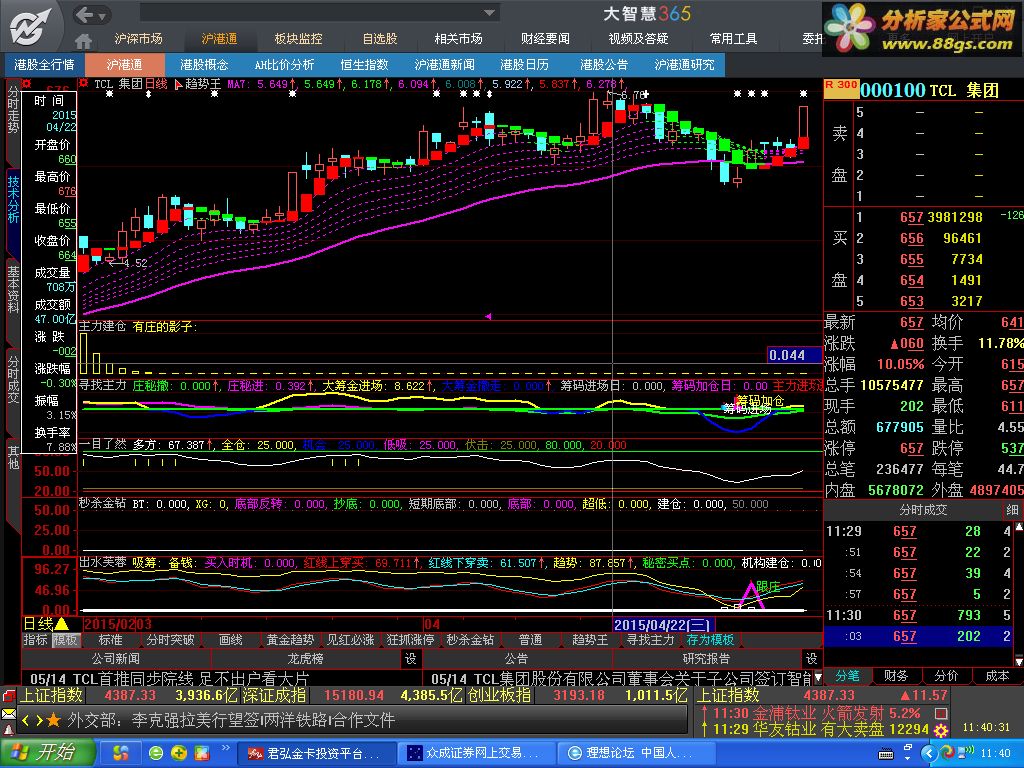
Task: Switch to the 港股全行情 tab
Action: point(44,65)
